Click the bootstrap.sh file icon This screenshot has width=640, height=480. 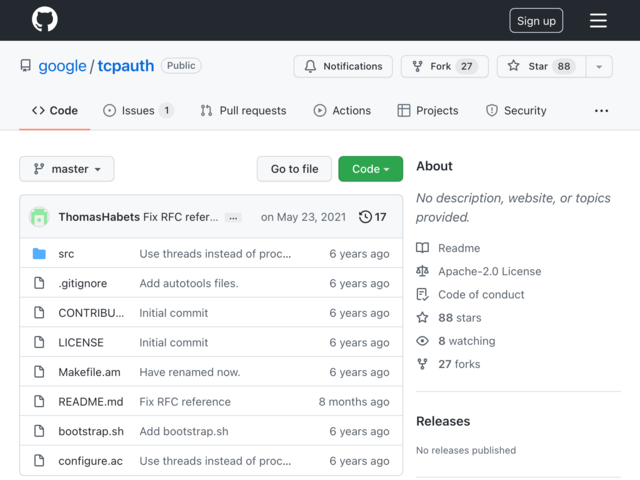[39, 431]
